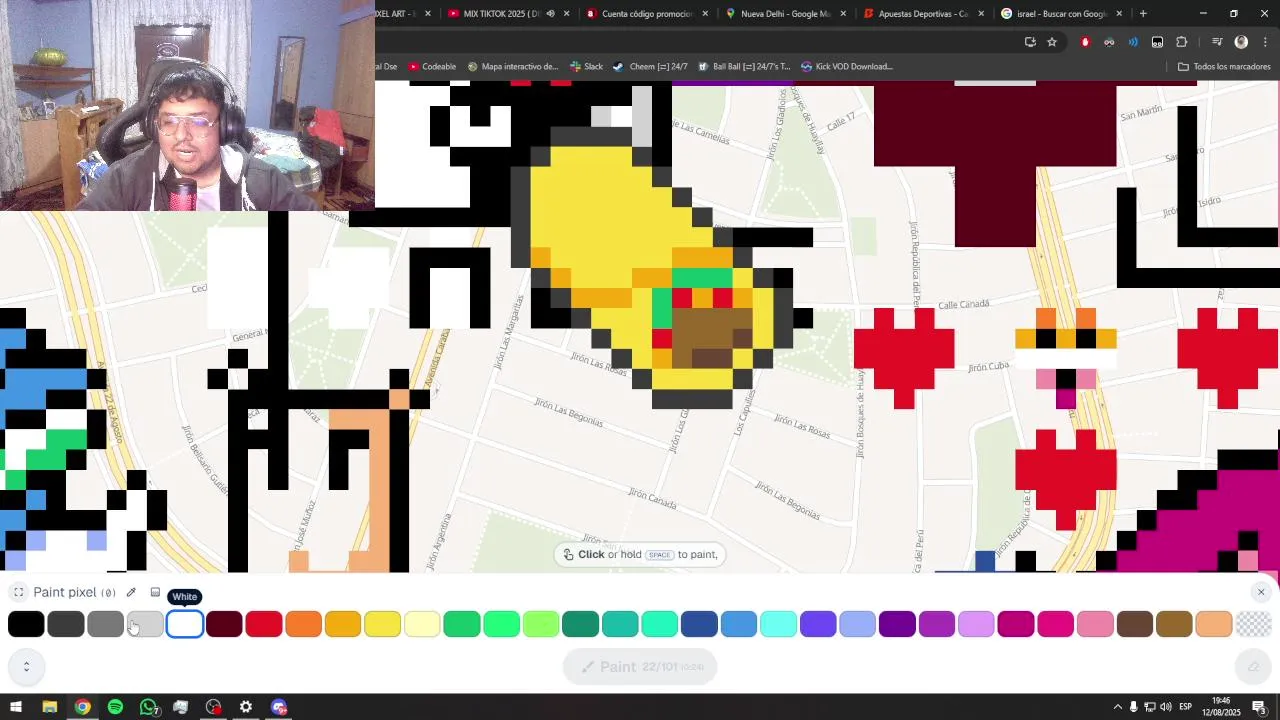Pick the tan brown color swatch

1174,624
